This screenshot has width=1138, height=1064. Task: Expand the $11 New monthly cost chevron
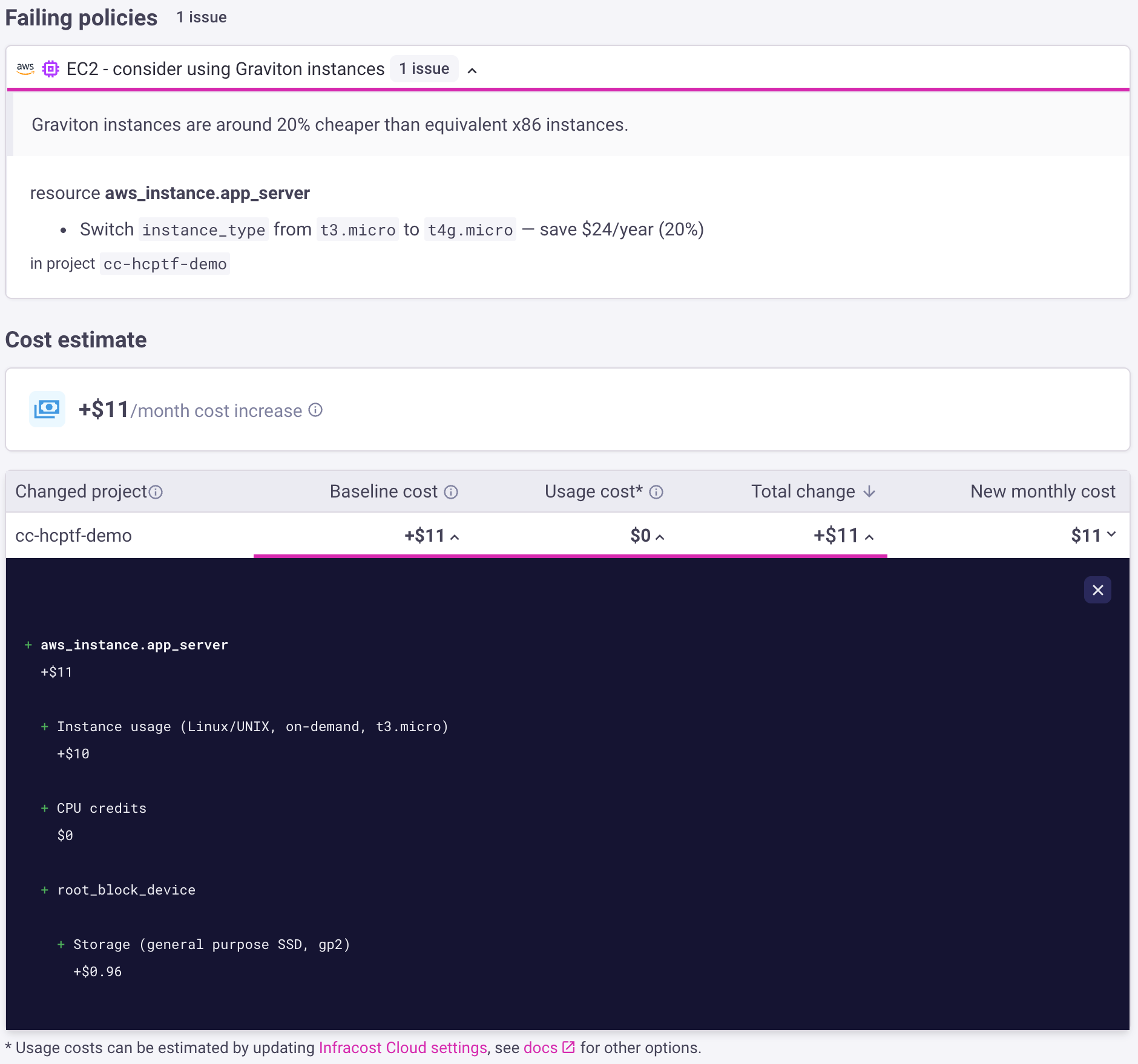pyautogui.click(x=1111, y=534)
